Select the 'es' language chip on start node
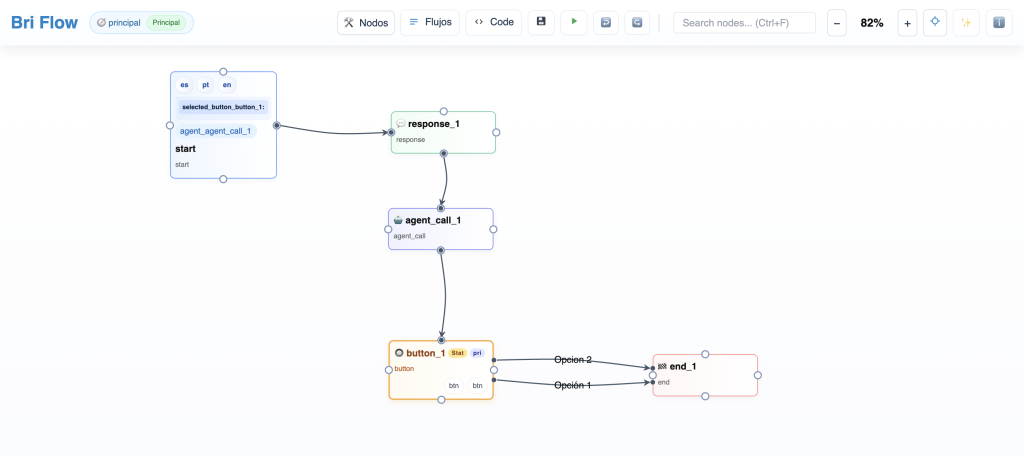 [x=184, y=85]
